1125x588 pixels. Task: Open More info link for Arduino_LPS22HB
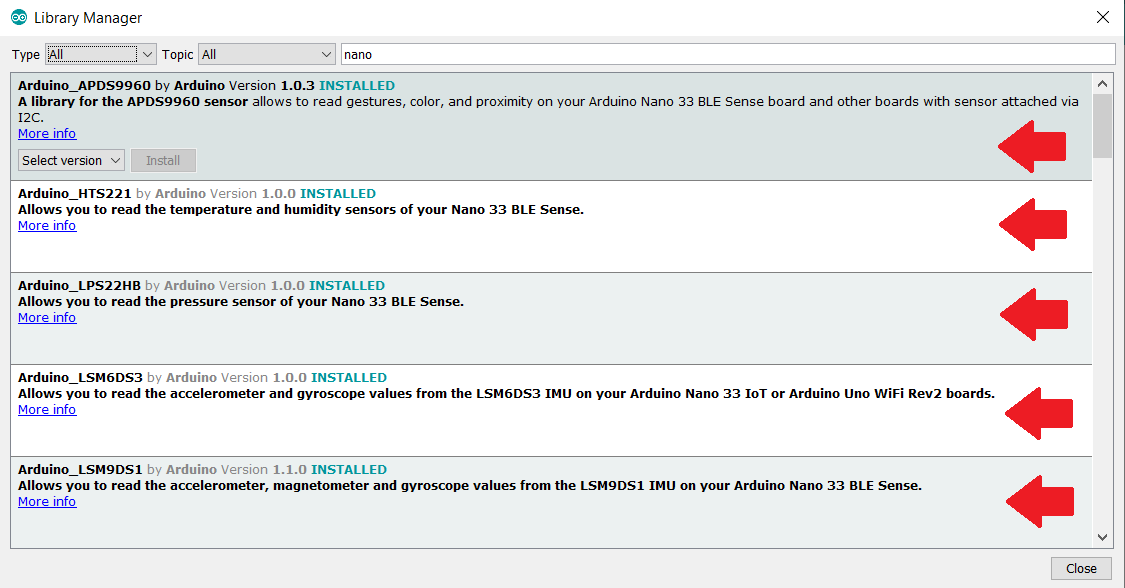pyautogui.click(x=47, y=318)
